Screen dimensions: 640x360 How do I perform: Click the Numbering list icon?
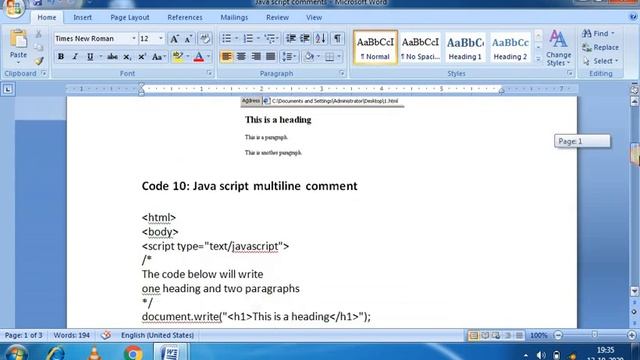[248, 39]
